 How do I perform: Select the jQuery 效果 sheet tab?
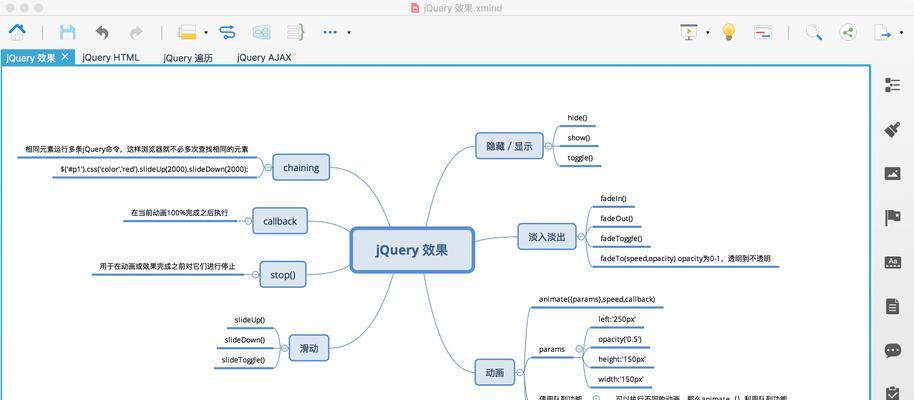(31, 58)
